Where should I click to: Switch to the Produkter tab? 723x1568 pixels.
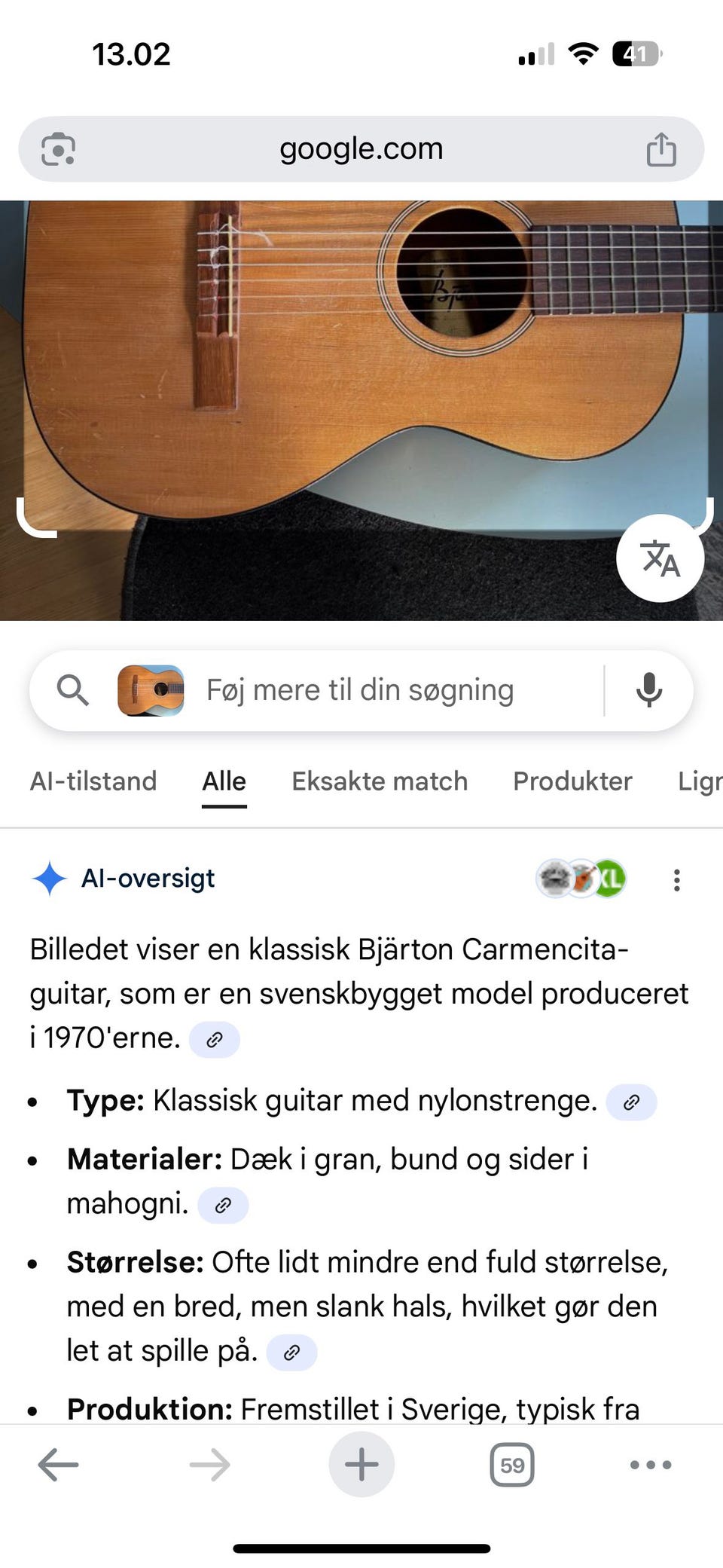(572, 781)
